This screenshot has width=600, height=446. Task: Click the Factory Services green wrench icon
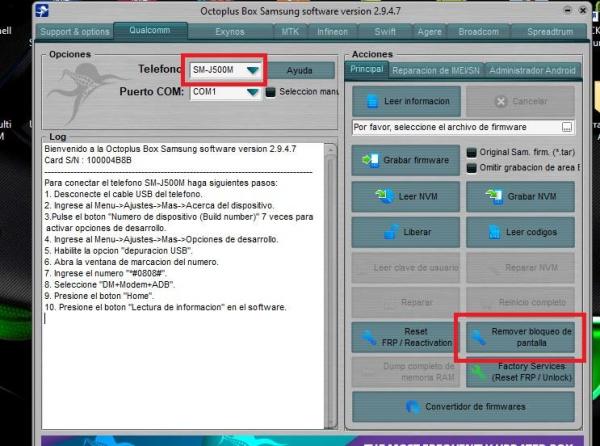478,372
